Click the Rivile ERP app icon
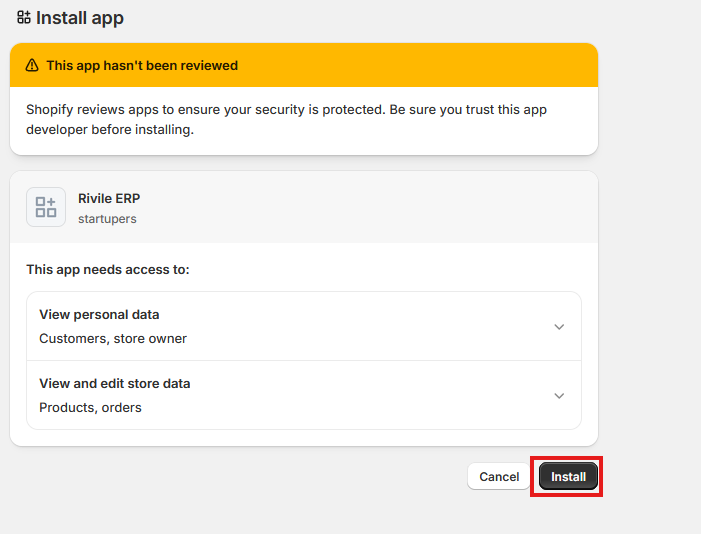Screen dimensions: 701x534 pos(46,207)
